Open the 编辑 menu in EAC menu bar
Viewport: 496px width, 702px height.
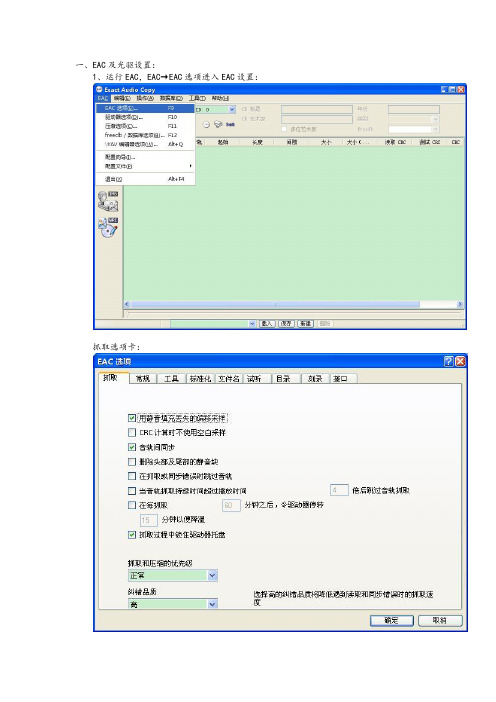pyautogui.click(x=122, y=98)
